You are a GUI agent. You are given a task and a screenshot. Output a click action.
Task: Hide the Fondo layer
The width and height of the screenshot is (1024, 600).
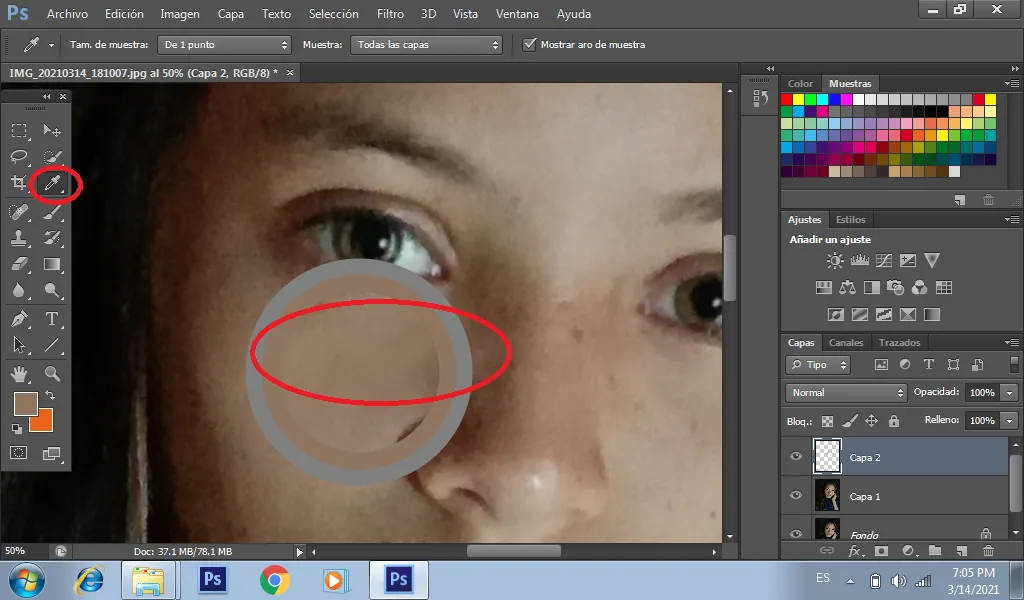tap(796, 533)
